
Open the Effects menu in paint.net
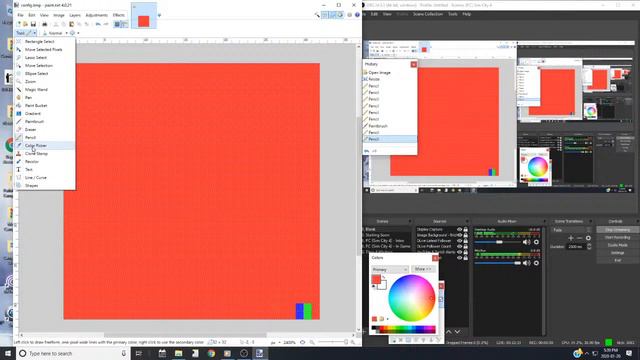119,15
